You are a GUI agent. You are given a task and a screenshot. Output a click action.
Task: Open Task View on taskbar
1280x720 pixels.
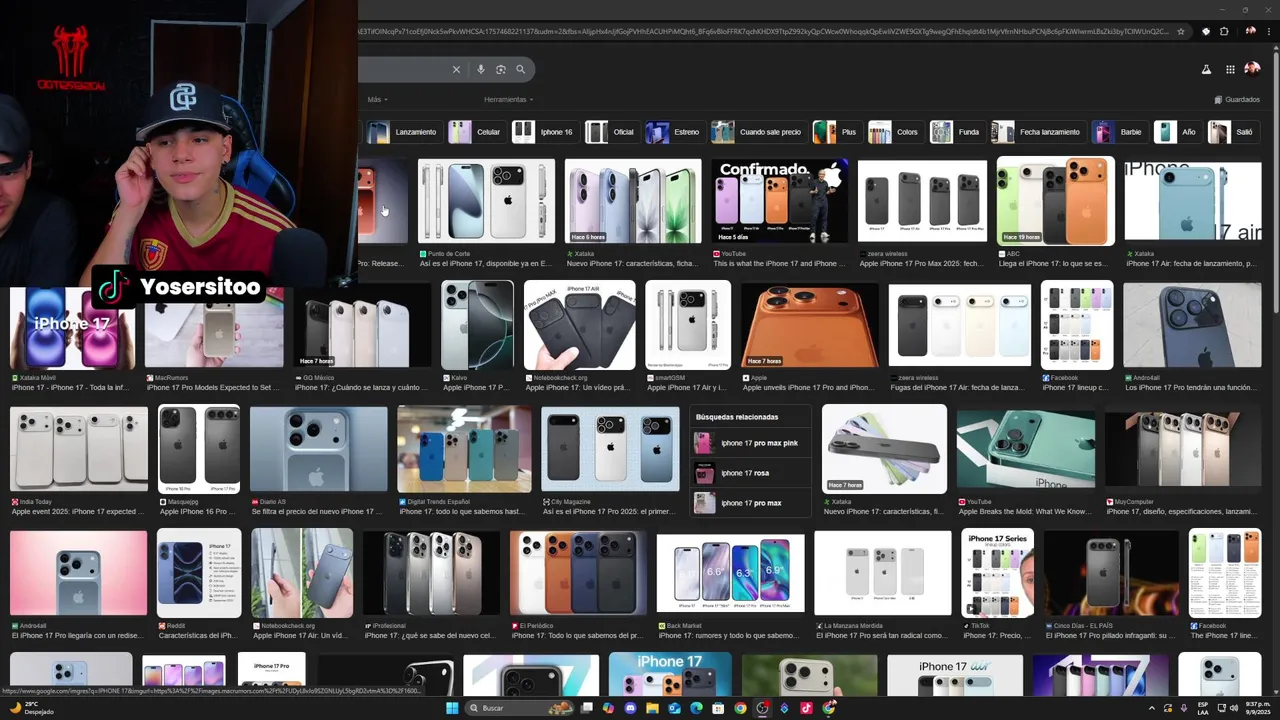586,708
